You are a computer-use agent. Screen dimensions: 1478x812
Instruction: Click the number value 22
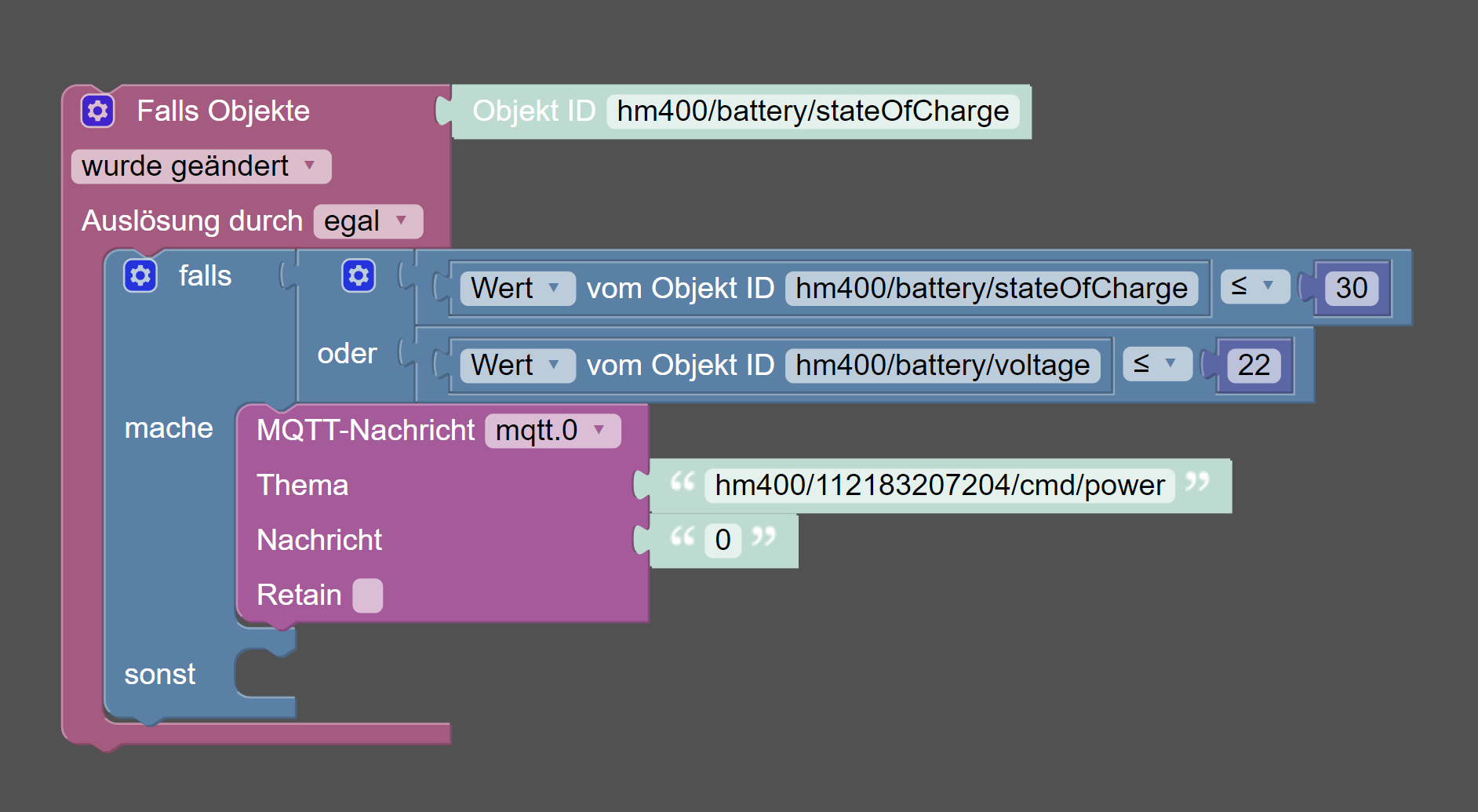[x=1254, y=366]
